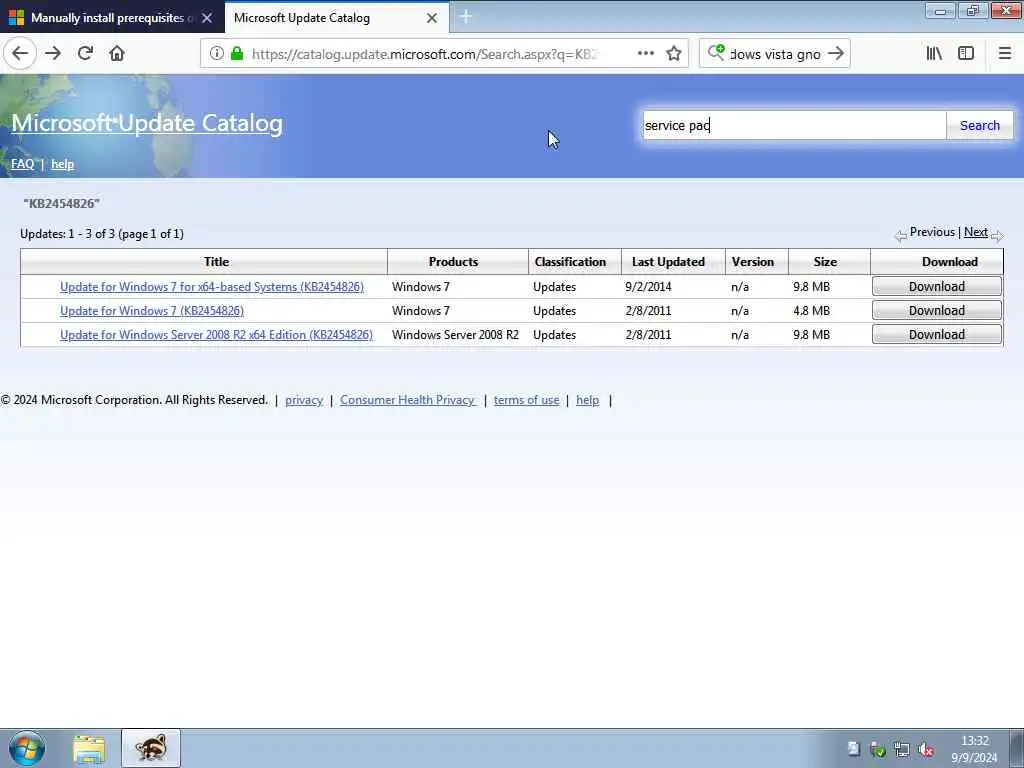
Task: Open Update for Windows 7 (KB2454826) link
Action: (x=152, y=311)
